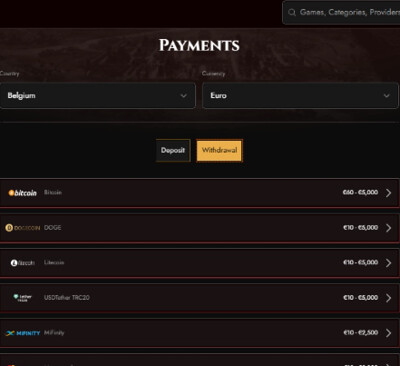Click the Tether TRC20 logo icon
The height and width of the screenshot is (366, 400).
[x=23, y=298]
